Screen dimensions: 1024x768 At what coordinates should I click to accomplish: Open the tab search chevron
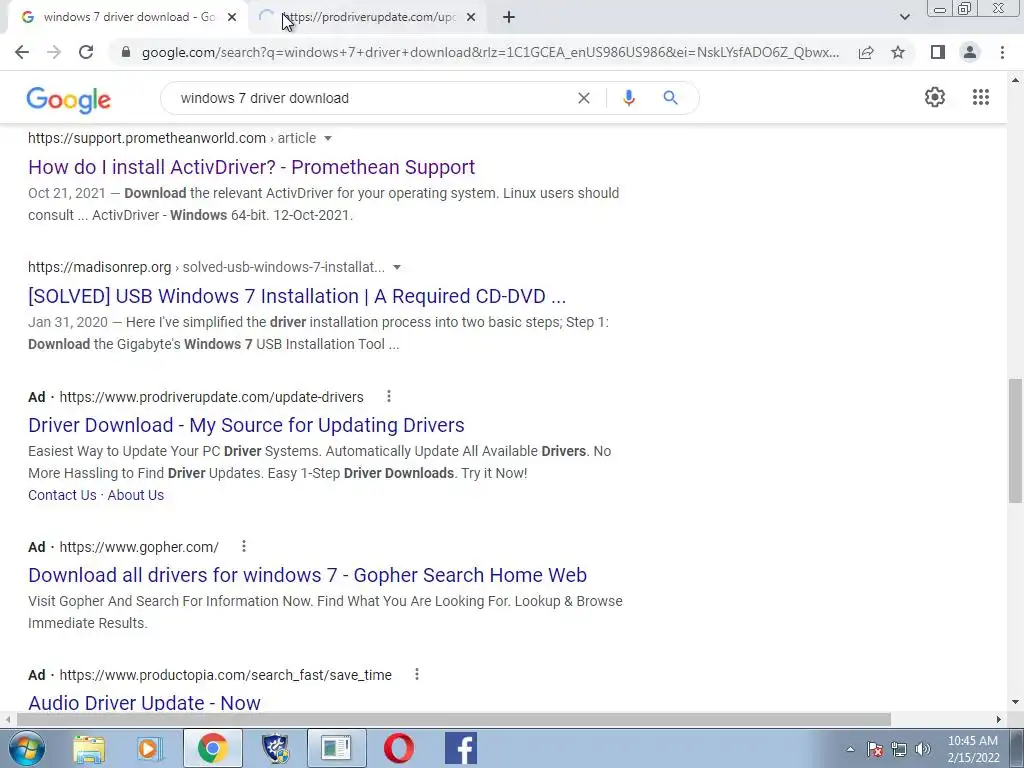(904, 18)
